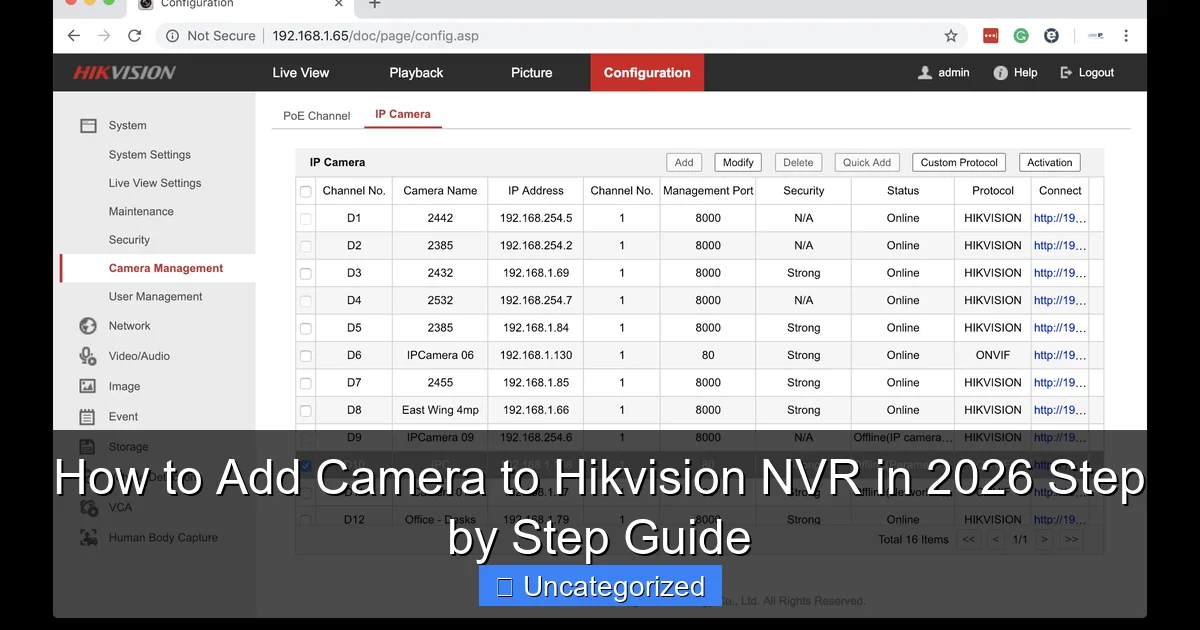Open the Chrome three-dot menu
1200x630 pixels.
[1125, 36]
